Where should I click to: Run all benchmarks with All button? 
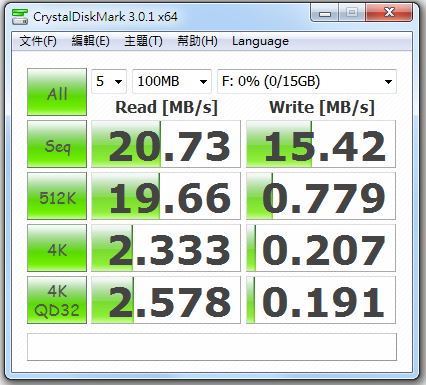57,92
